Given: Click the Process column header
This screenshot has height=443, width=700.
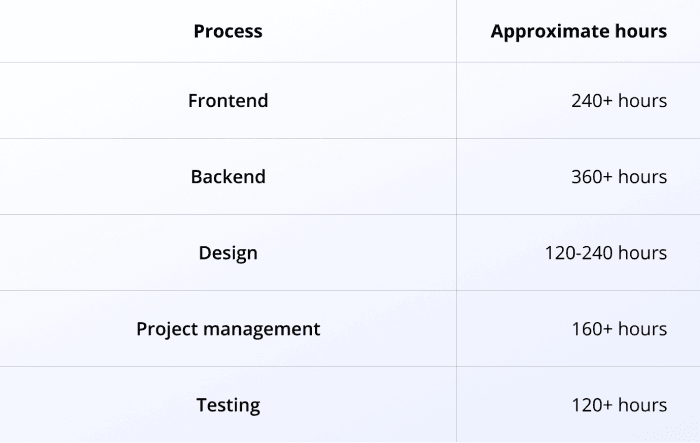Looking at the screenshot, I should 228,31.
